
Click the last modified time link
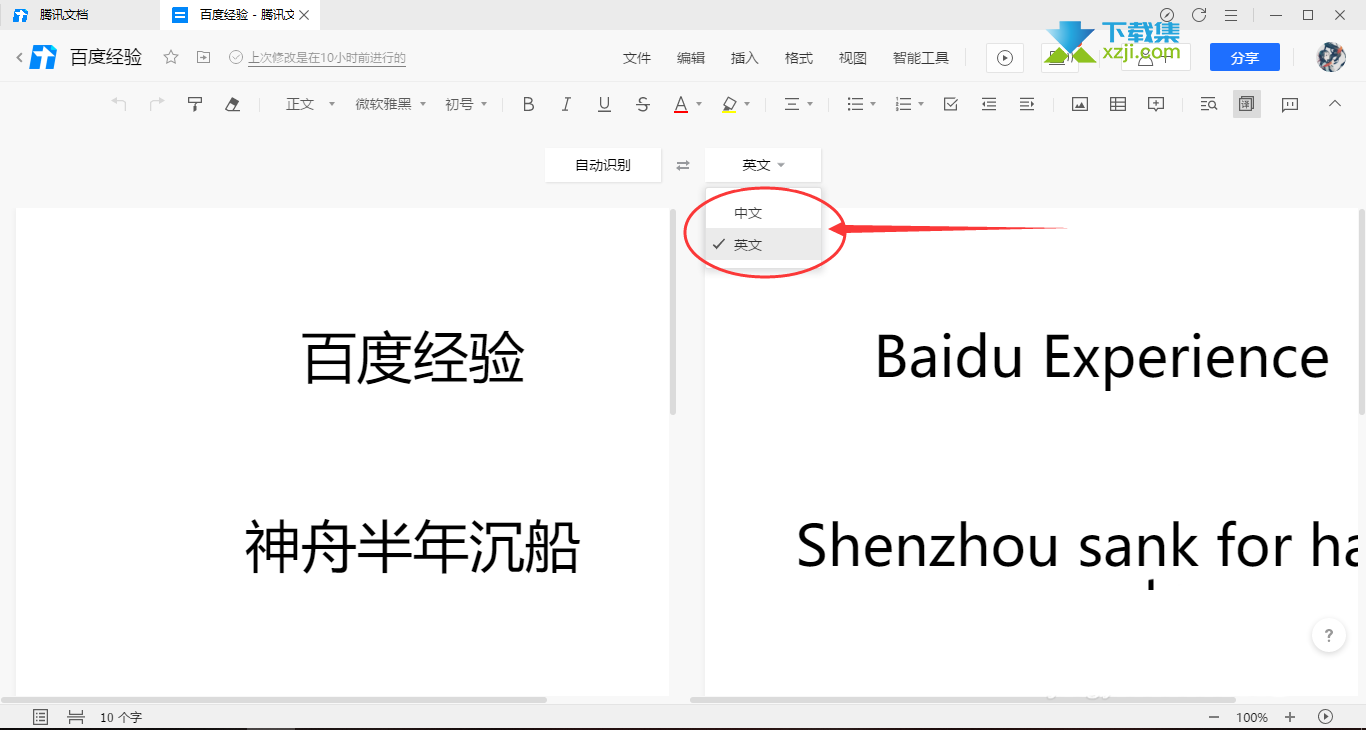[x=327, y=58]
